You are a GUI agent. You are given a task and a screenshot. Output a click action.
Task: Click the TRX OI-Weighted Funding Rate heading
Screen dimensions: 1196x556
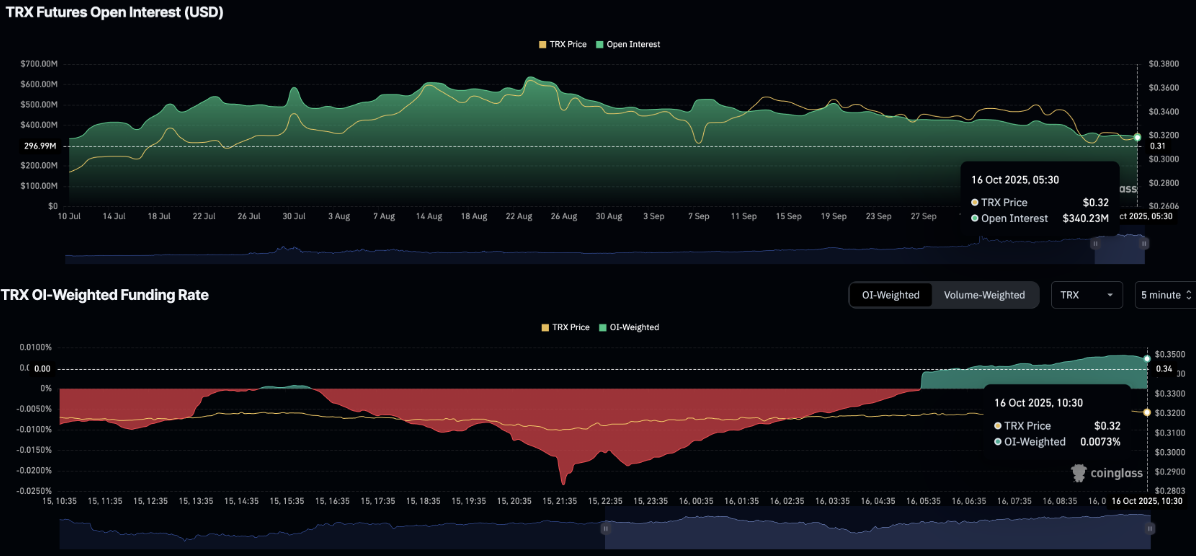(x=105, y=295)
